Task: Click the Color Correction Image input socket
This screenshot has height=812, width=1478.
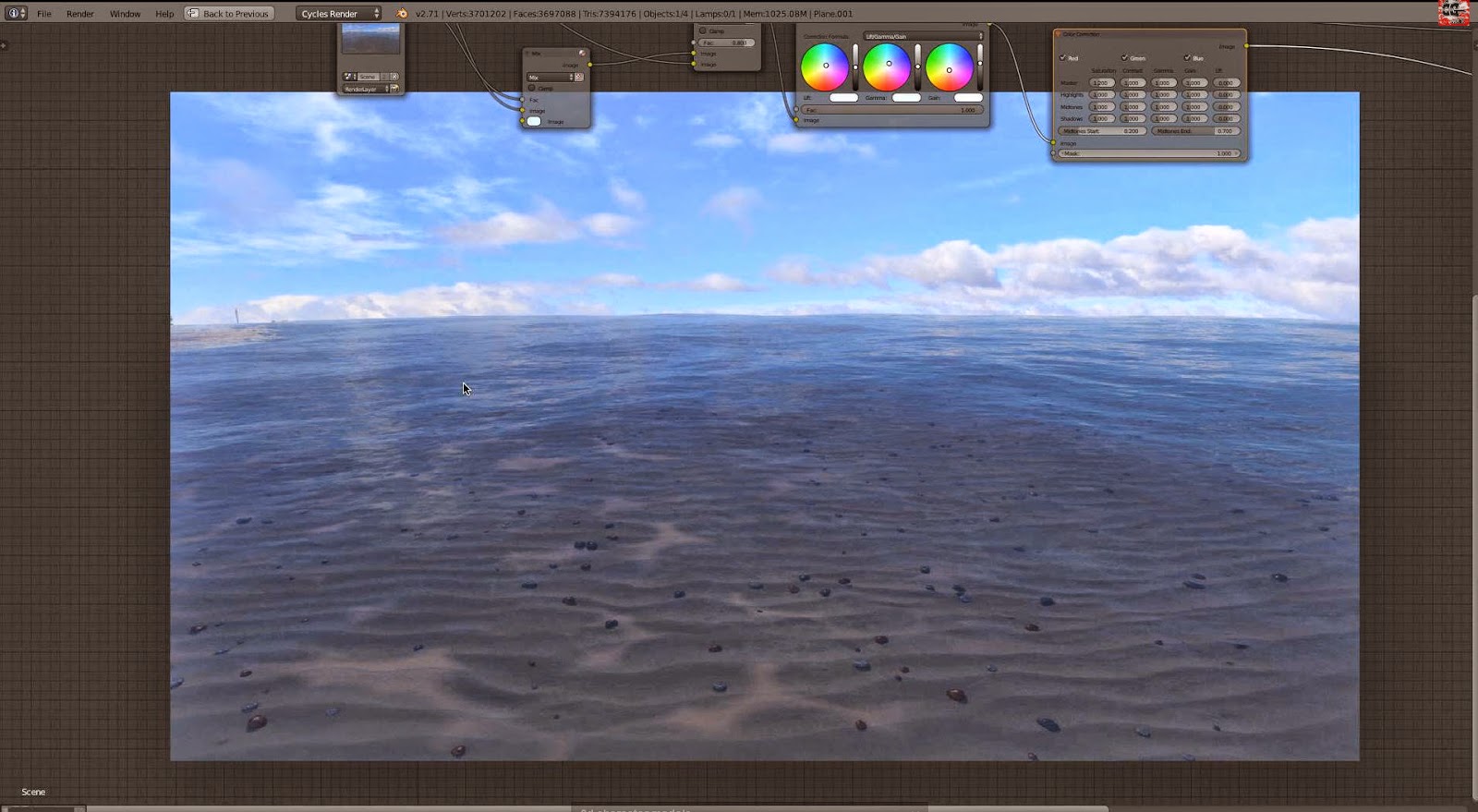Action: [1053, 142]
